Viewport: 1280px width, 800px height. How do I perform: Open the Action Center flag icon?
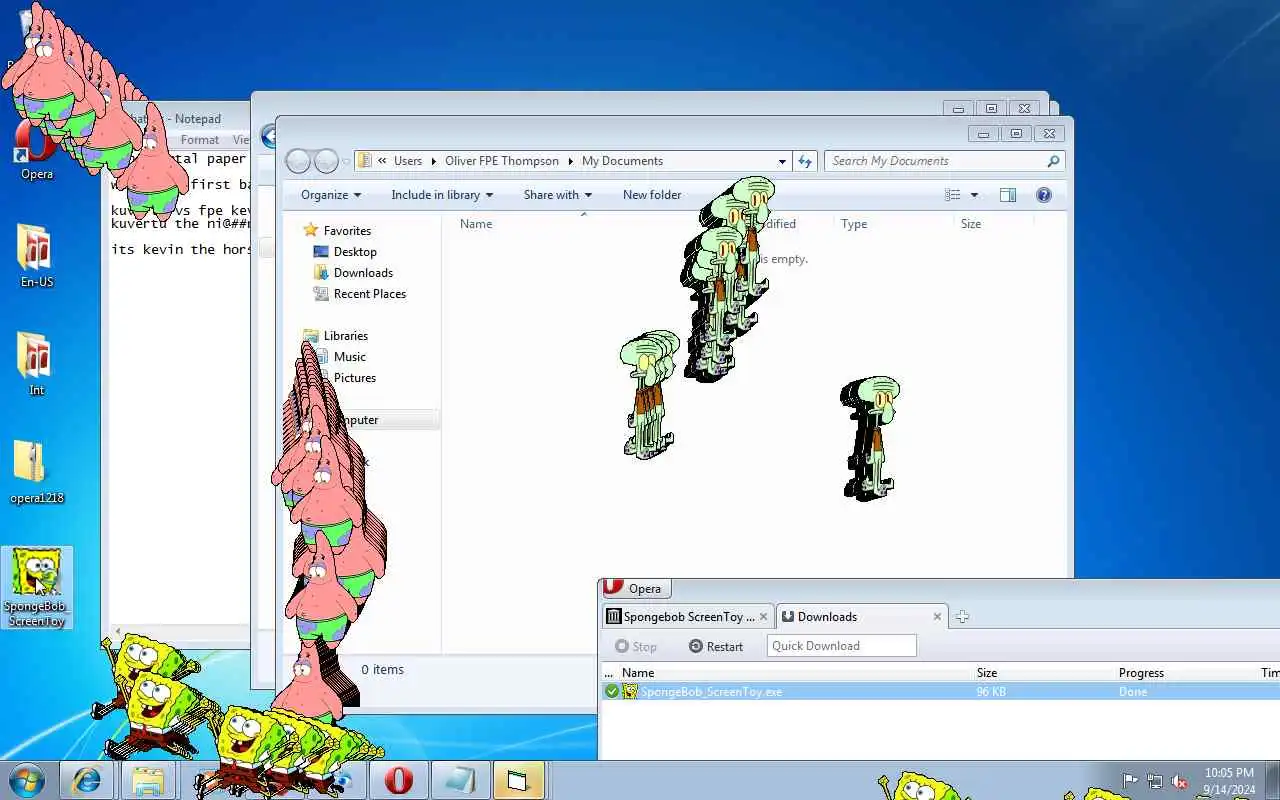coord(1130,781)
